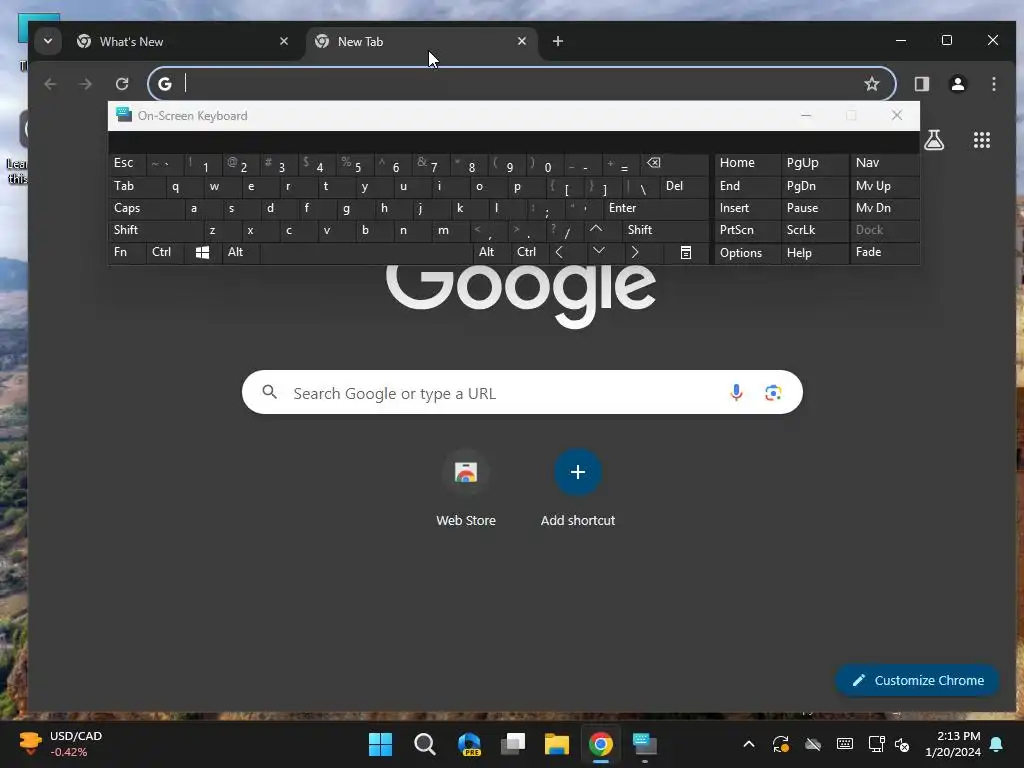This screenshot has width=1024, height=768.
Task: Close the What's New tab
Action: pyautogui.click(x=283, y=41)
